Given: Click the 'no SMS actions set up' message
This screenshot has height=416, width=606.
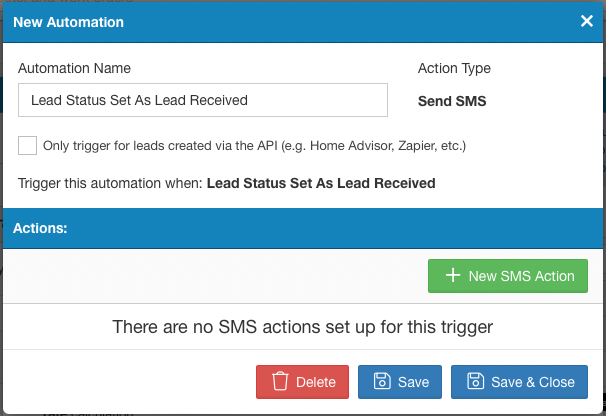Looking at the screenshot, I should click(303, 326).
